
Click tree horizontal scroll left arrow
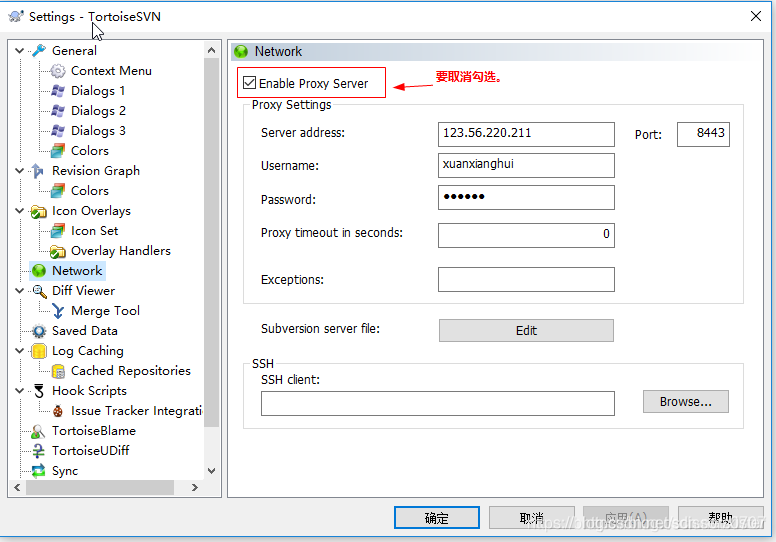[17, 488]
